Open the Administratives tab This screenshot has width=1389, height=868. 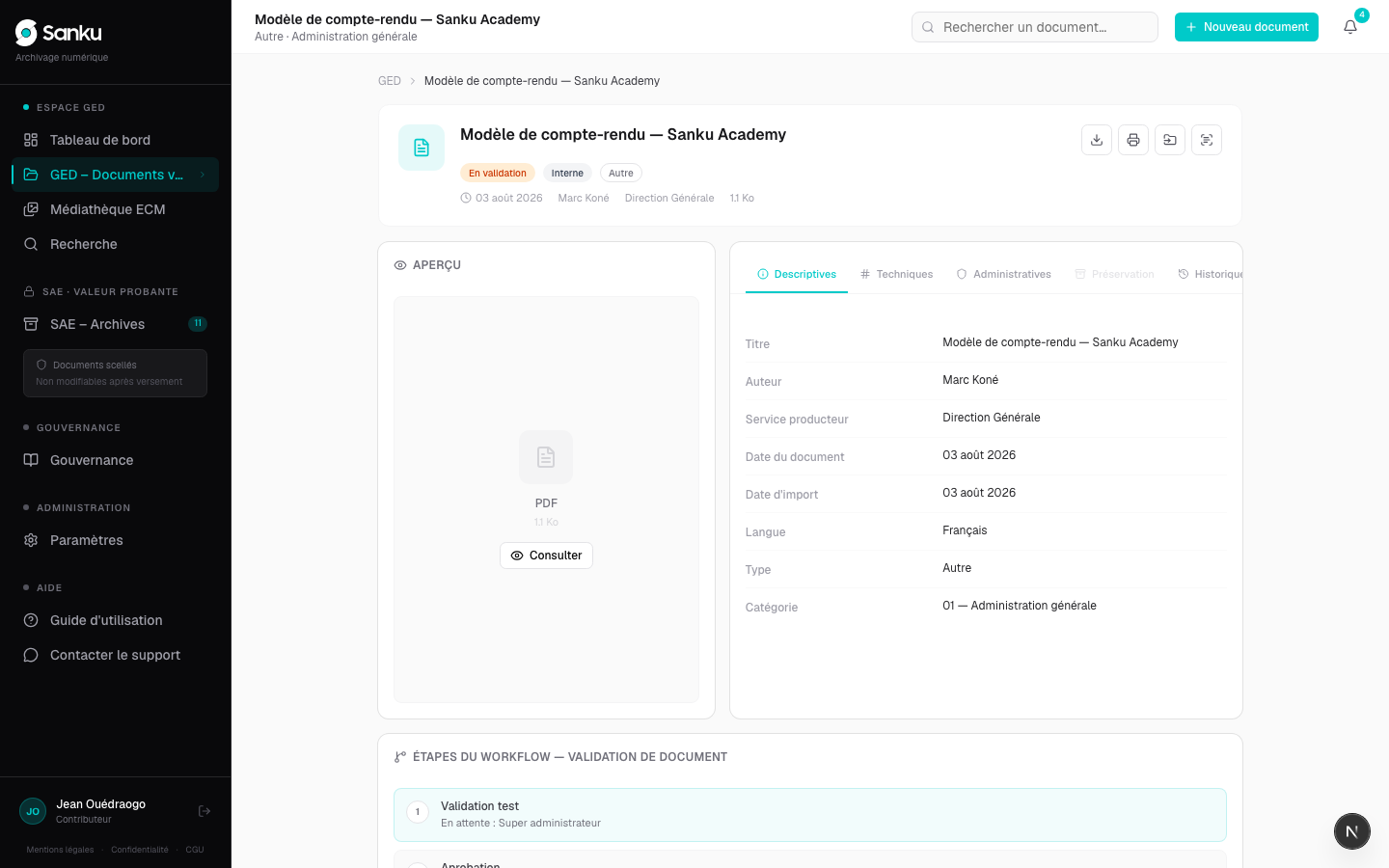(1003, 274)
